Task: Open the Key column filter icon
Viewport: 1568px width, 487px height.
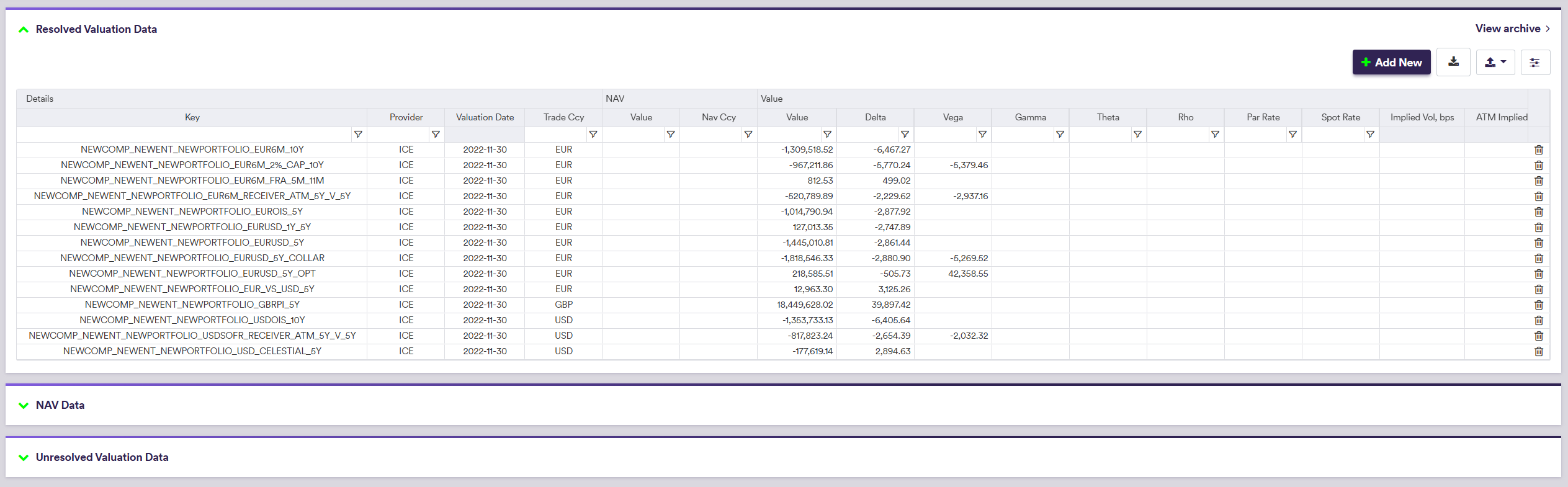Action: [358, 134]
